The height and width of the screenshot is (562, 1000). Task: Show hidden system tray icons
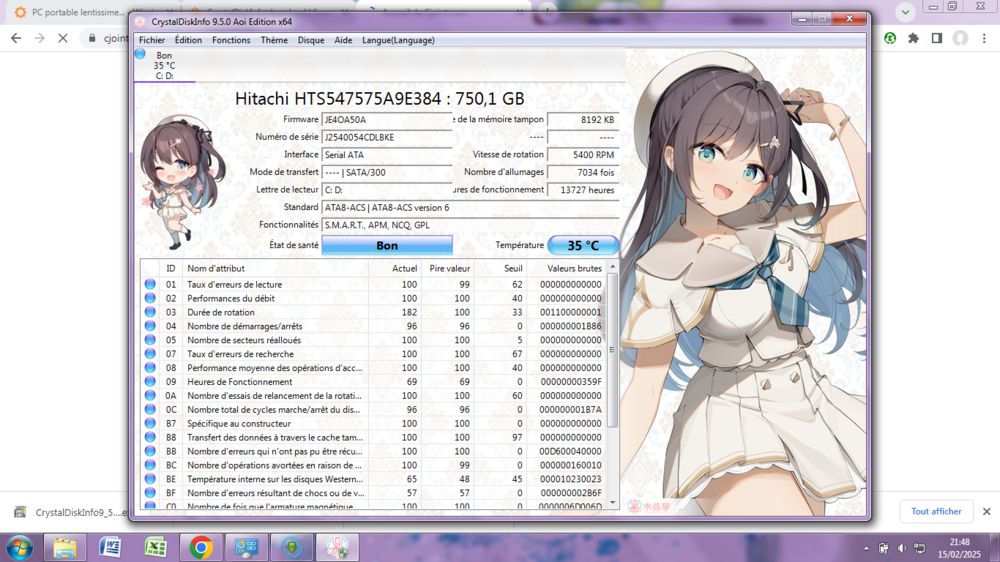coord(866,548)
